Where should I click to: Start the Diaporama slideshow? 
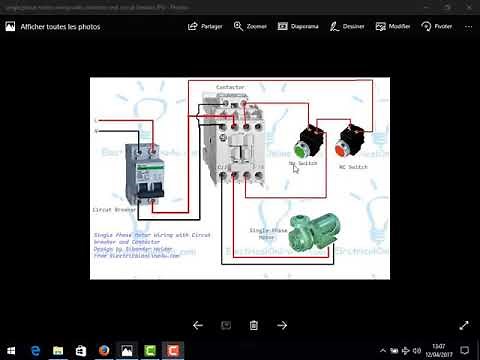point(298,26)
